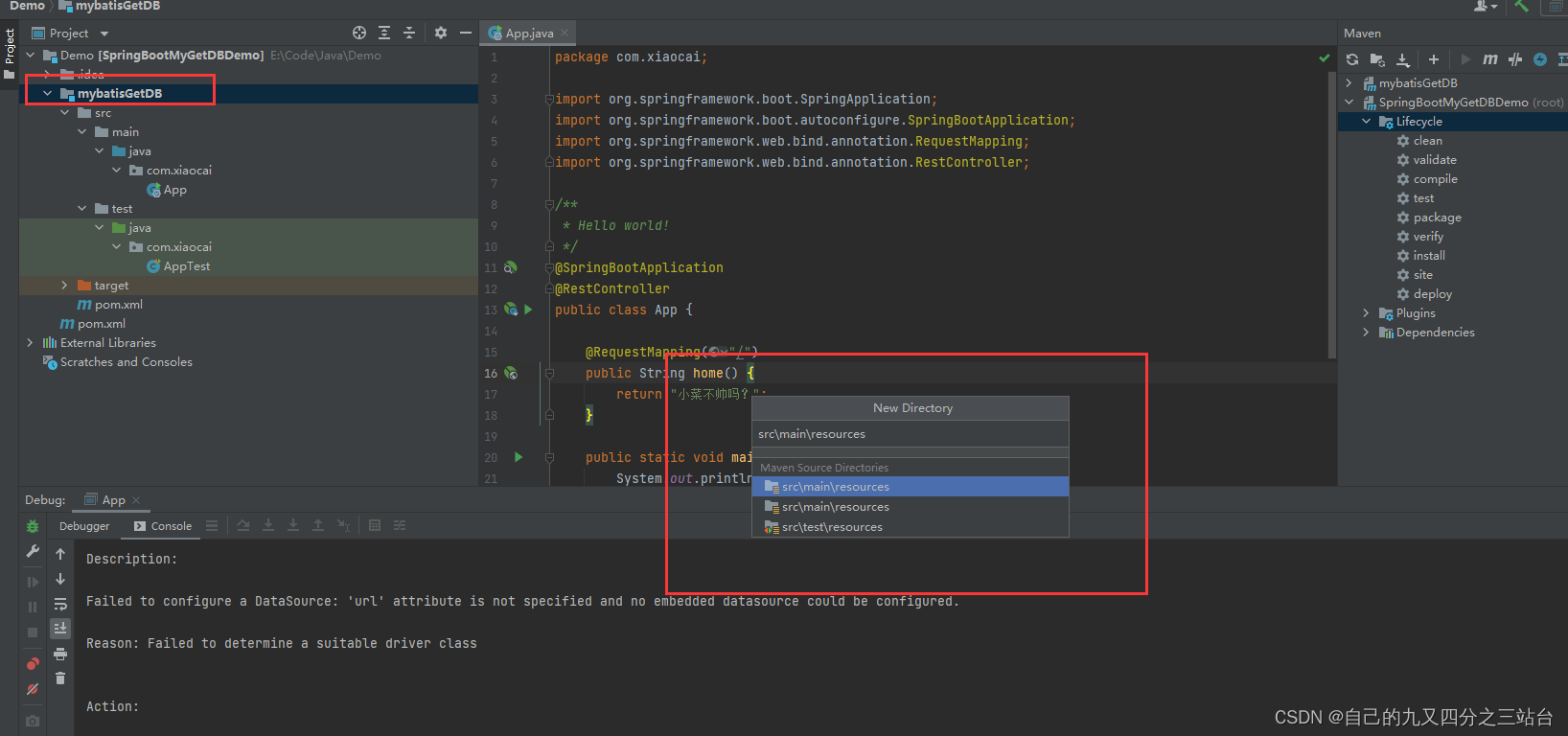Open debug configuration wrench icon
This screenshot has height=736, width=1568.
[33, 551]
